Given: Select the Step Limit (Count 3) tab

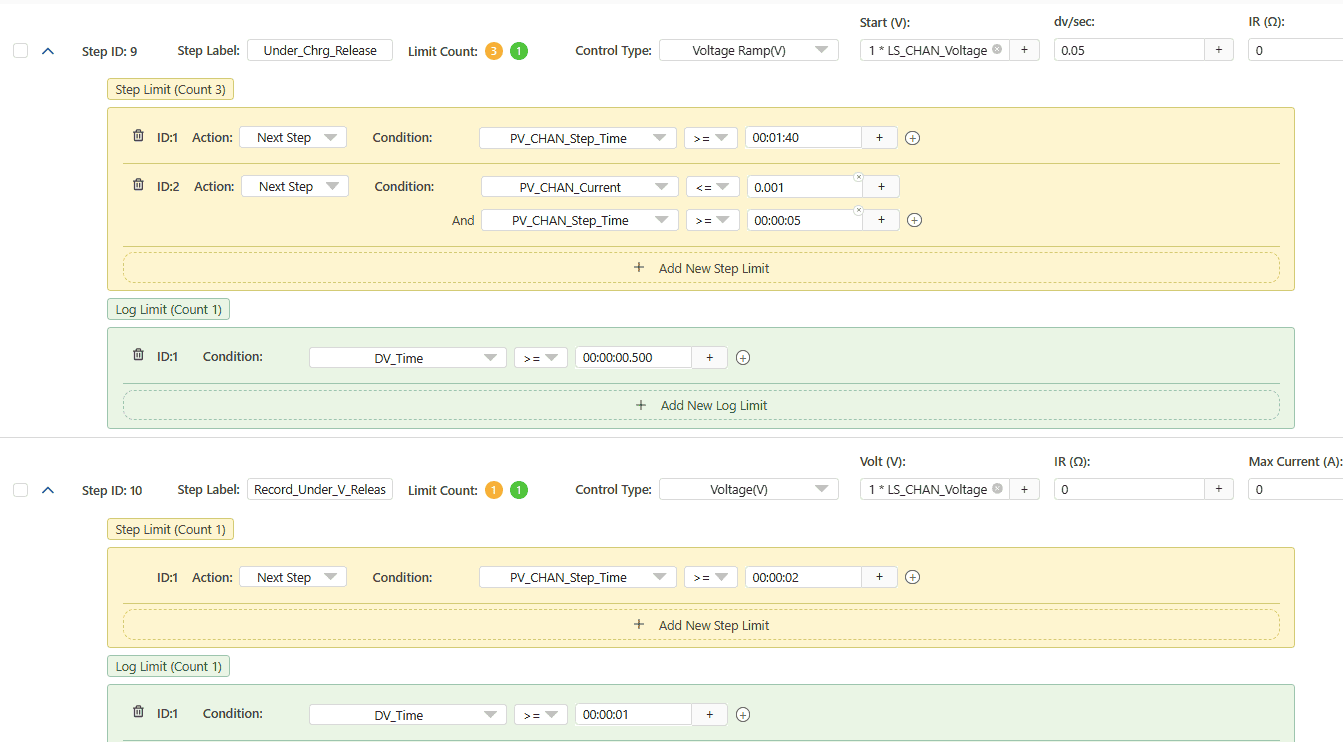Looking at the screenshot, I should tap(170, 88).
